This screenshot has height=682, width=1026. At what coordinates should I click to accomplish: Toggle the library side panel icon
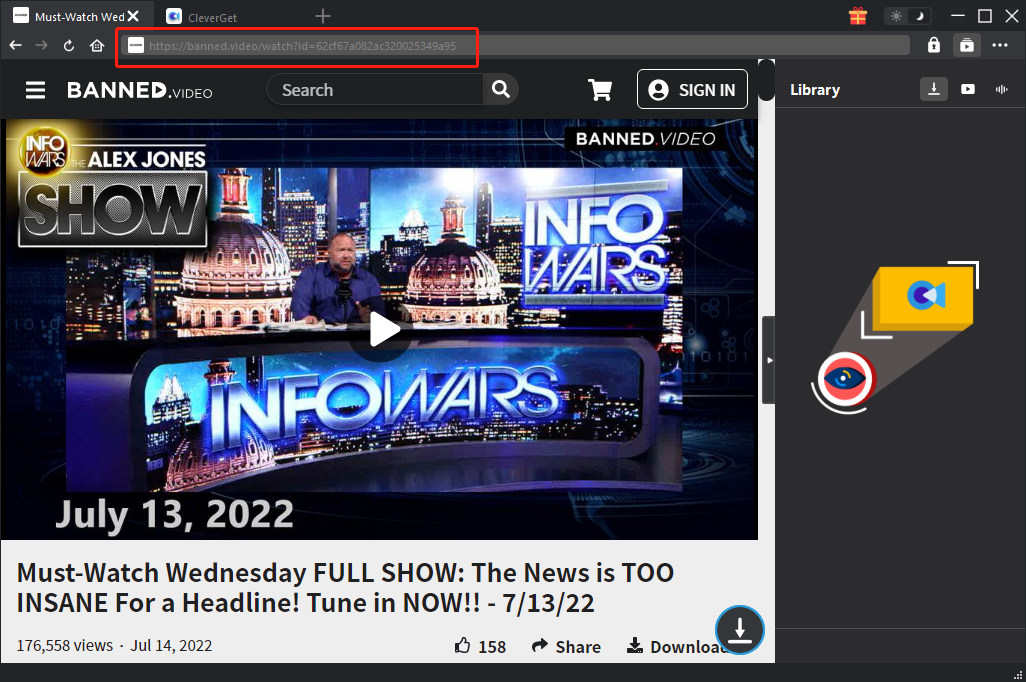click(x=966, y=45)
